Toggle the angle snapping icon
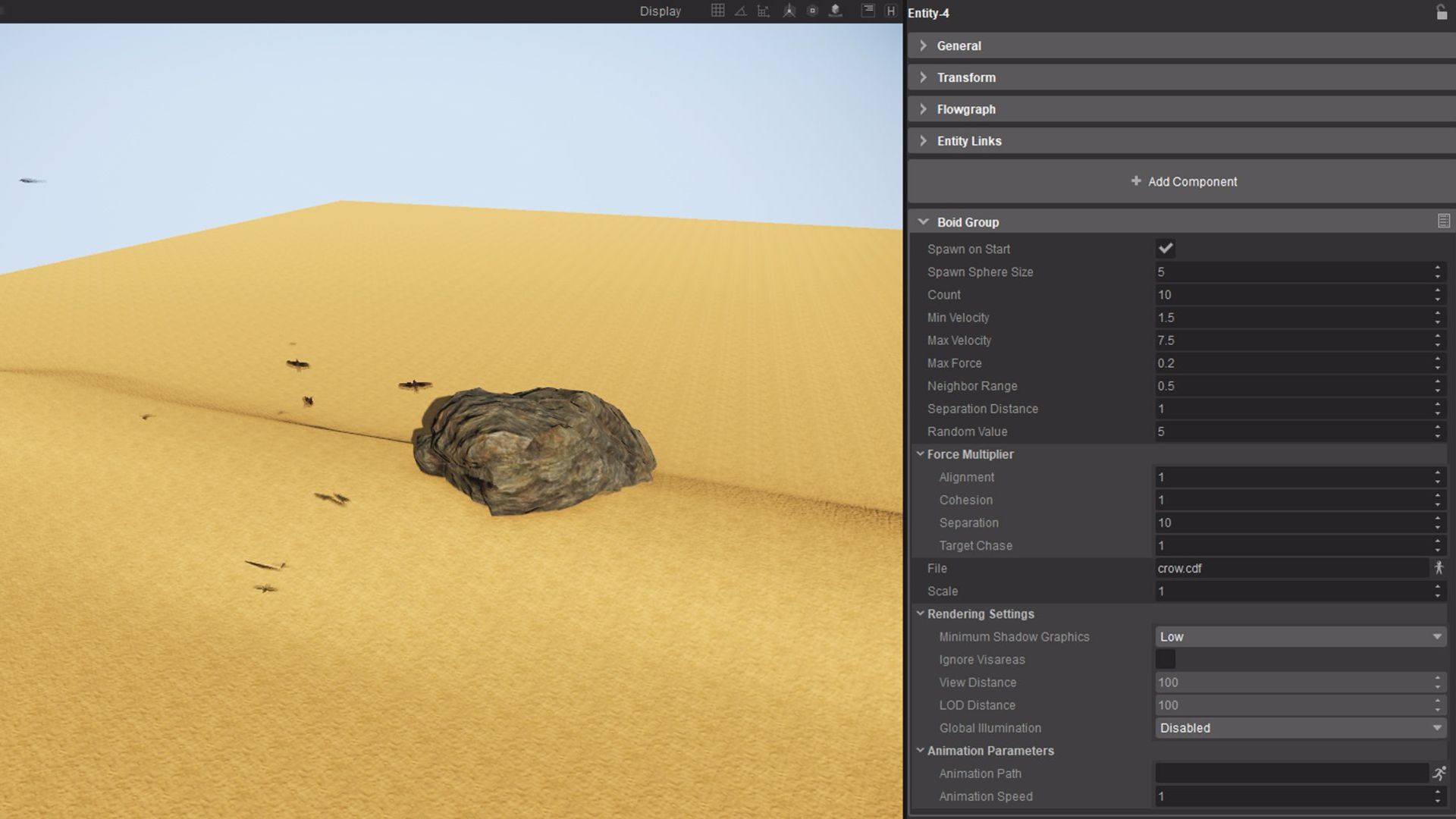The image size is (1456, 819). tap(739, 11)
